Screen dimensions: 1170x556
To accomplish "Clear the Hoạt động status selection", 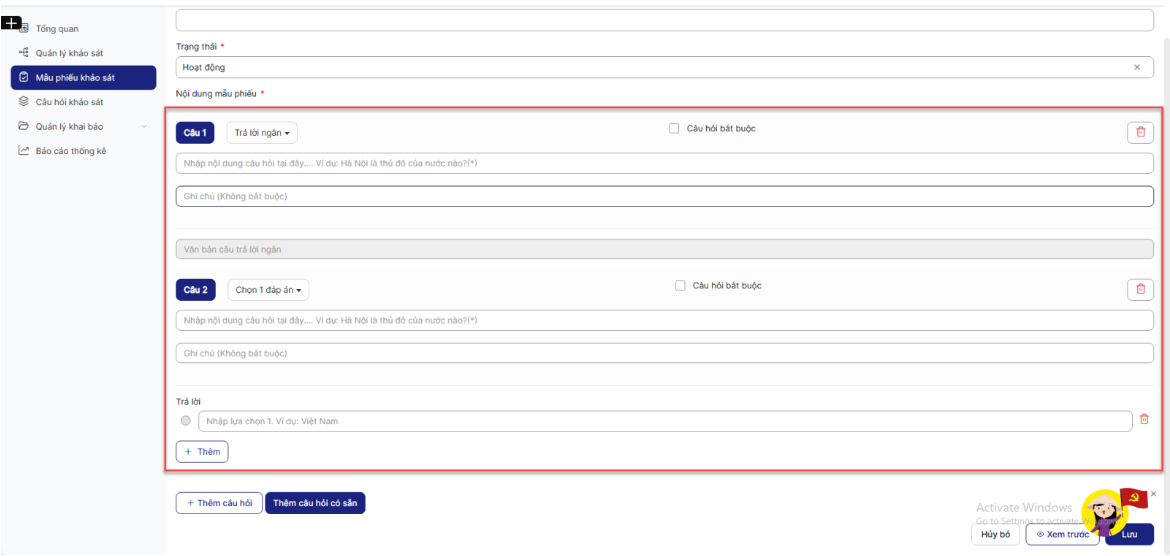I will [x=1136, y=67].
